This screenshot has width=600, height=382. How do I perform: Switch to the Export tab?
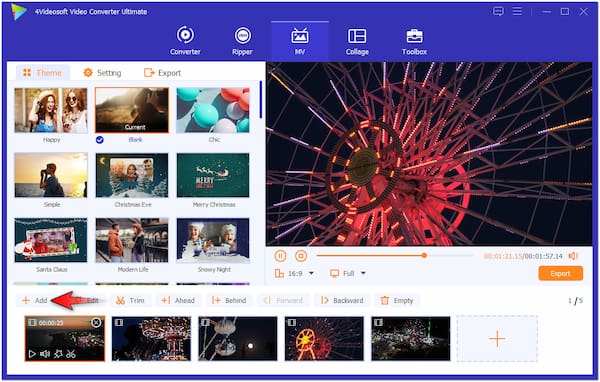pyautogui.click(x=163, y=73)
